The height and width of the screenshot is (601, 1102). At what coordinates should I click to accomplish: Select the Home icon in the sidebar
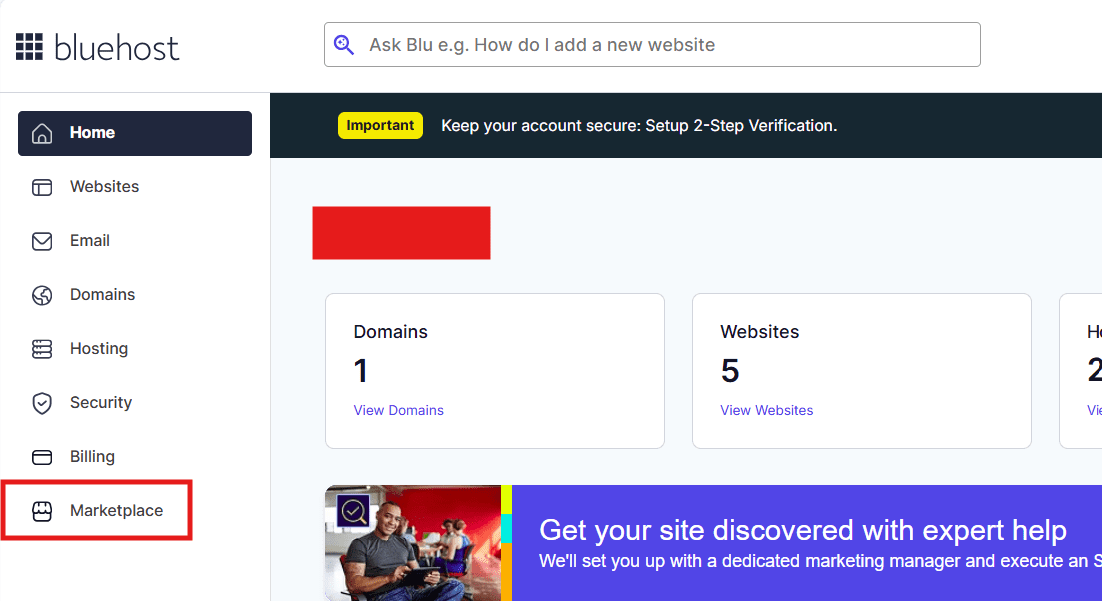(x=42, y=132)
